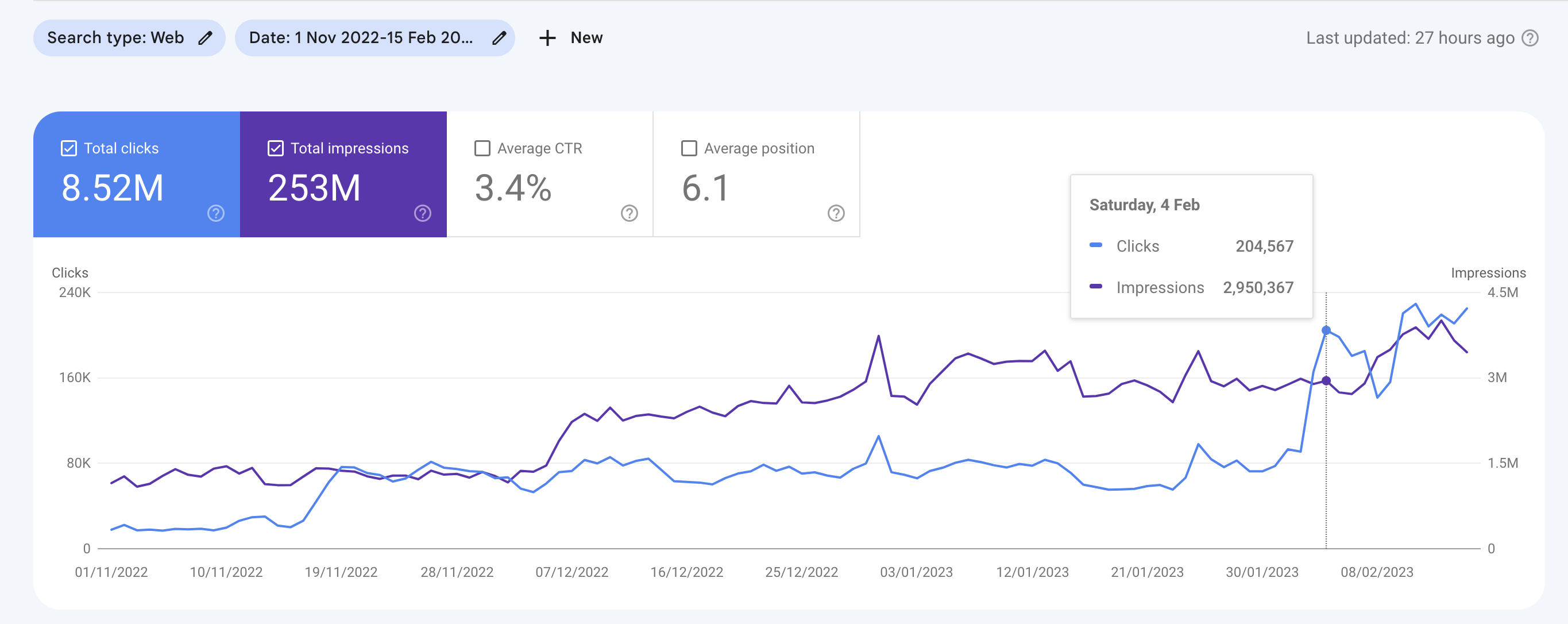1568x624 pixels.
Task: Click pencil icon on Search type filter
Action: click(205, 38)
